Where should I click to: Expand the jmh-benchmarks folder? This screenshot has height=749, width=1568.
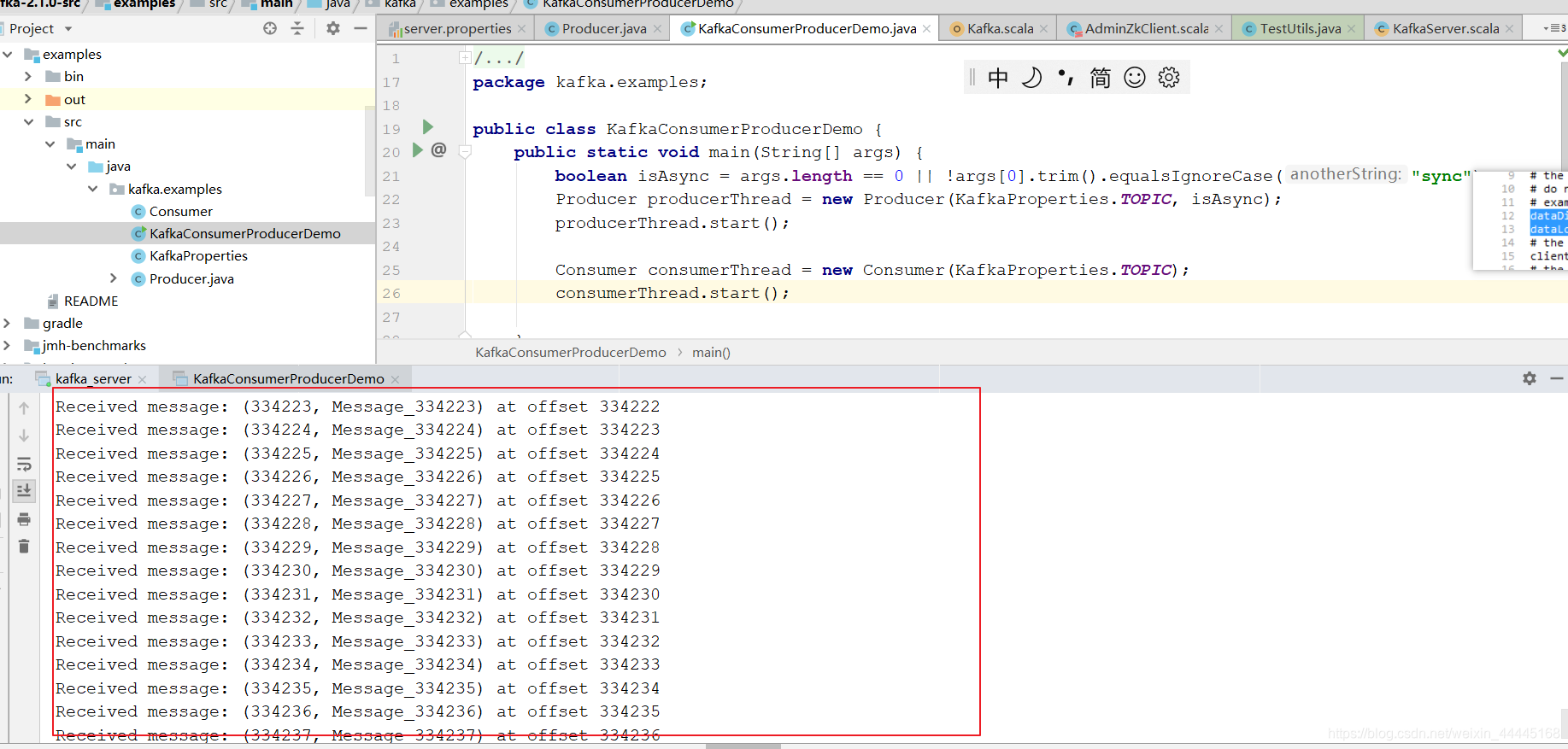(x=8, y=345)
